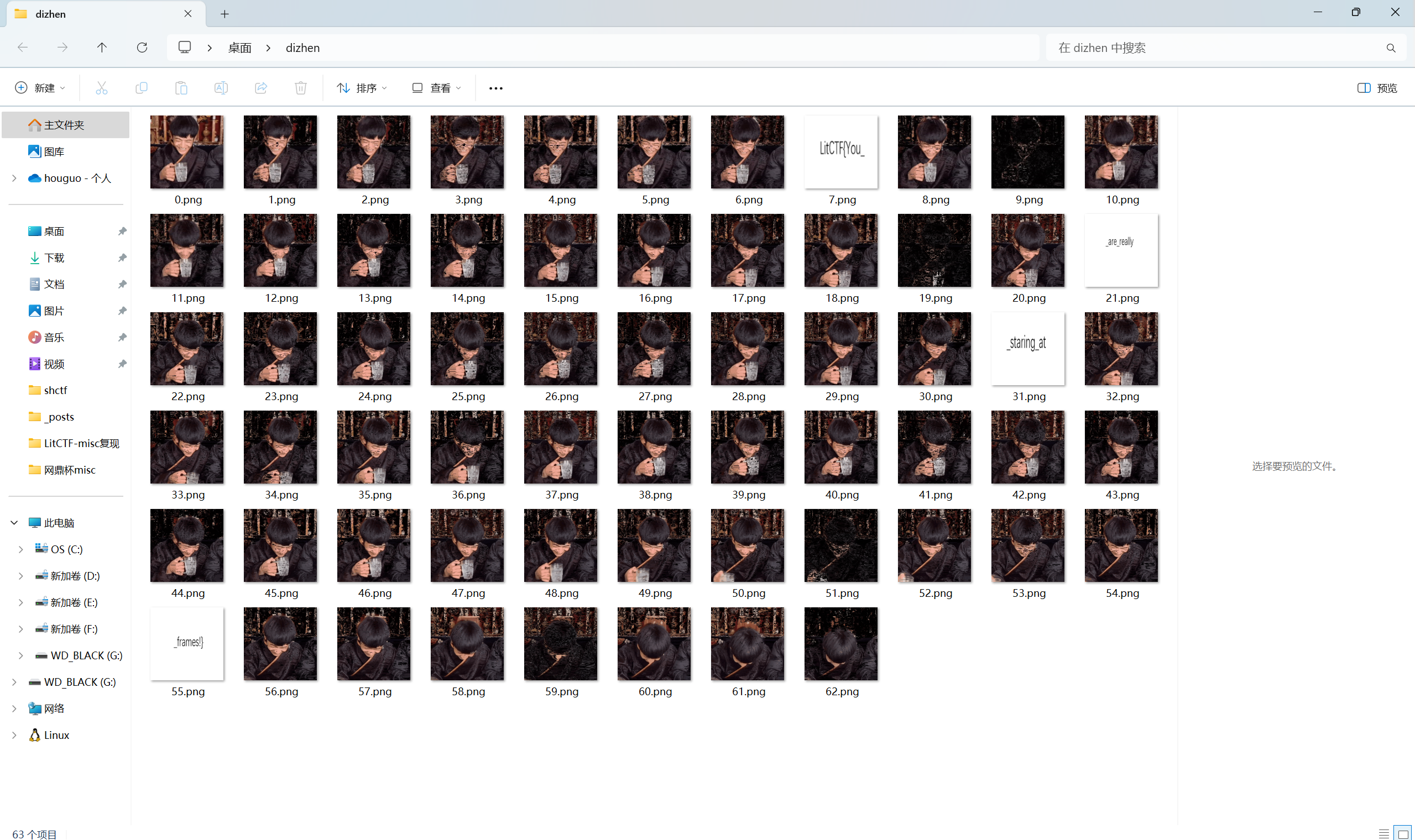This screenshot has width=1415, height=840.
Task: Click the Delete trash icon
Action: tap(301, 88)
